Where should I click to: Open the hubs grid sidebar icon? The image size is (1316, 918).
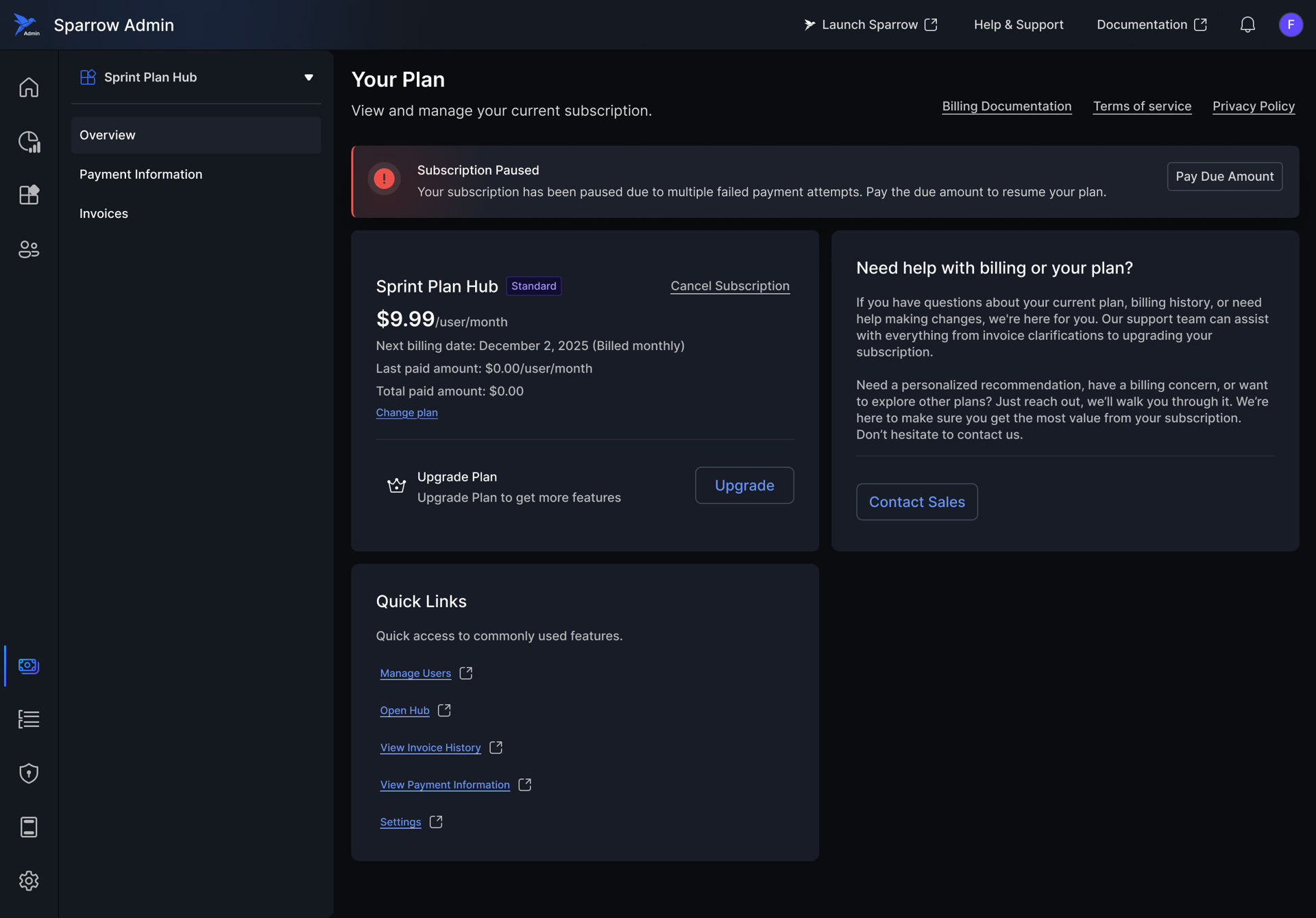point(29,195)
